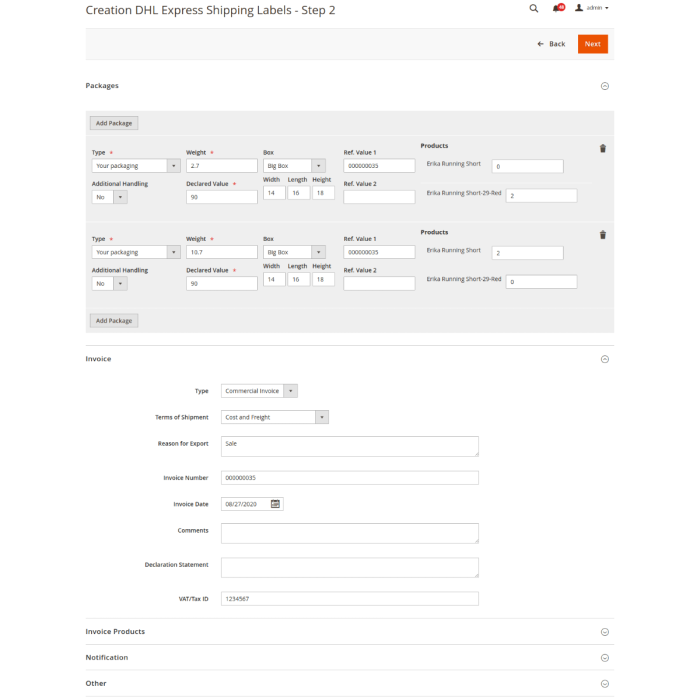Edit first package Weight field 2.7
The image size is (700, 700).
[221, 166]
